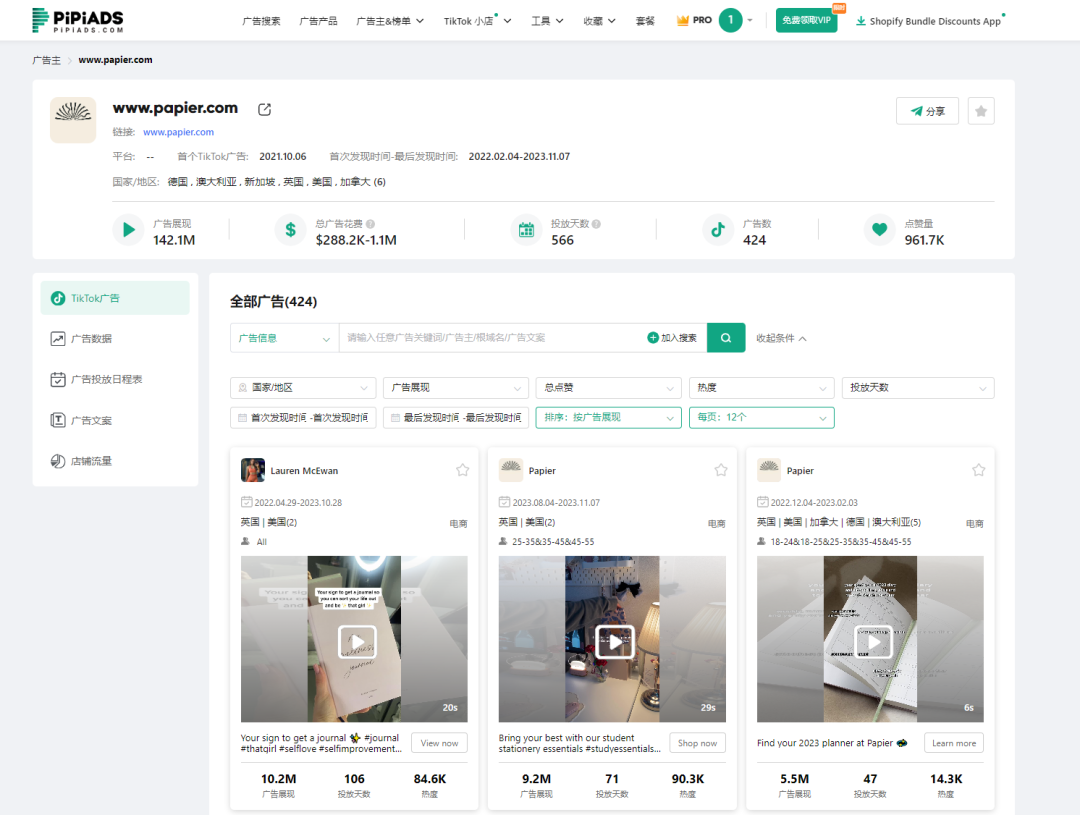1080x815 pixels.
Task: Star the Papier ad dated 2022.12.04
Action: tap(978, 470)
